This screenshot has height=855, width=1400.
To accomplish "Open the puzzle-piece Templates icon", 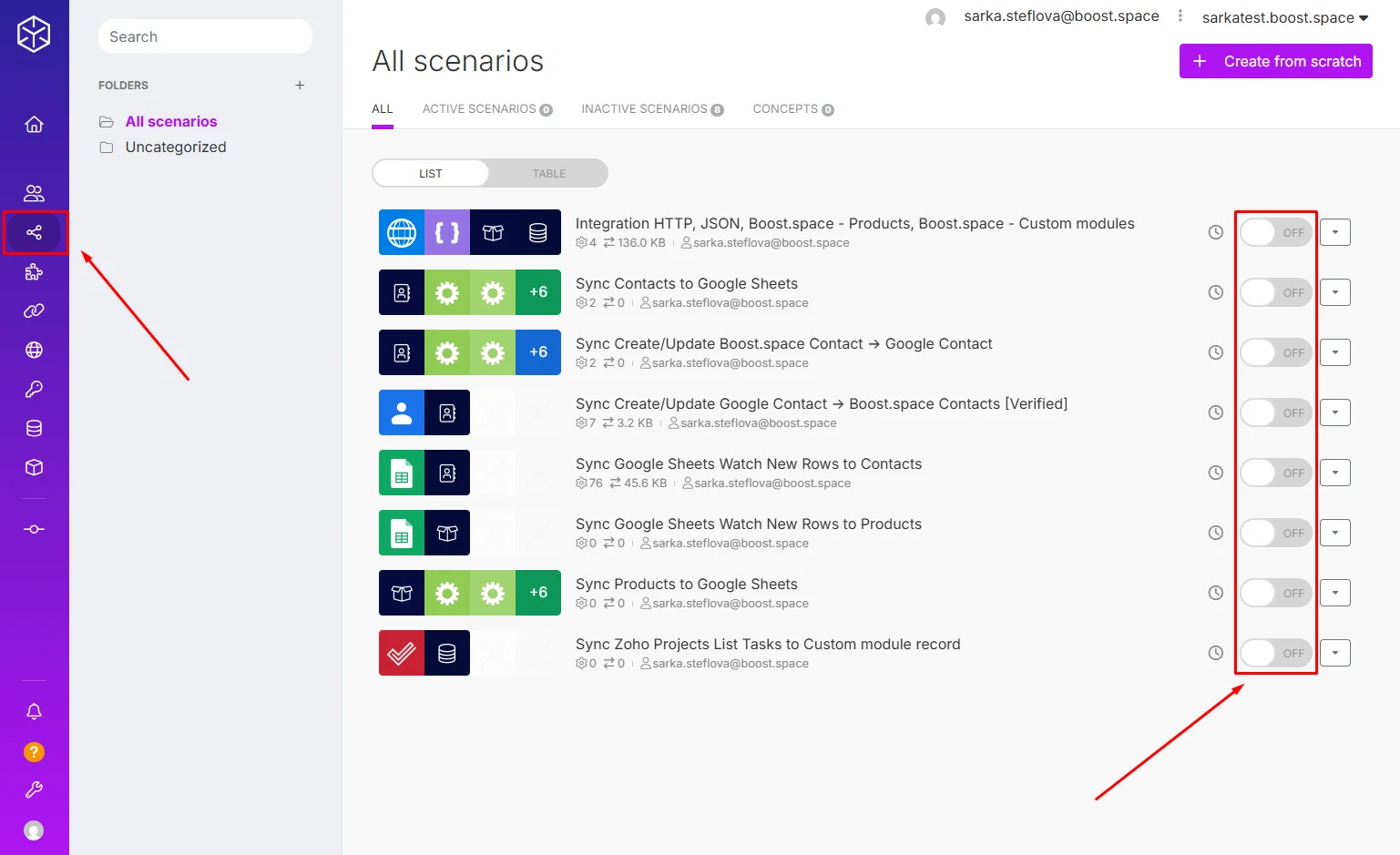I will click(x=34, y=271).
